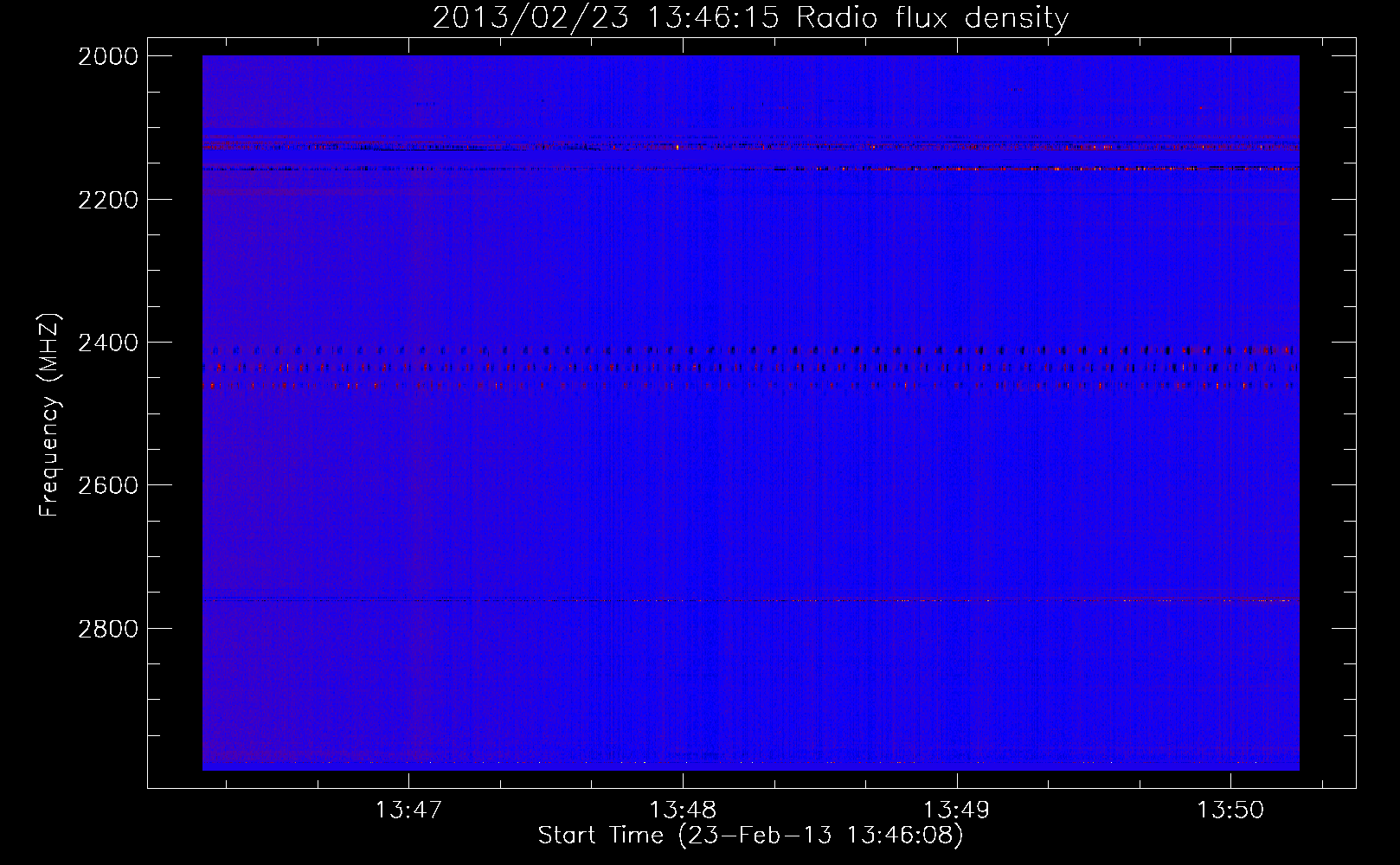The width and height of the screenshot is (1400, 865).
Task: Click the "Start Time (23-Feb-13 13:46:08)" label
Action: click(750, 836)
